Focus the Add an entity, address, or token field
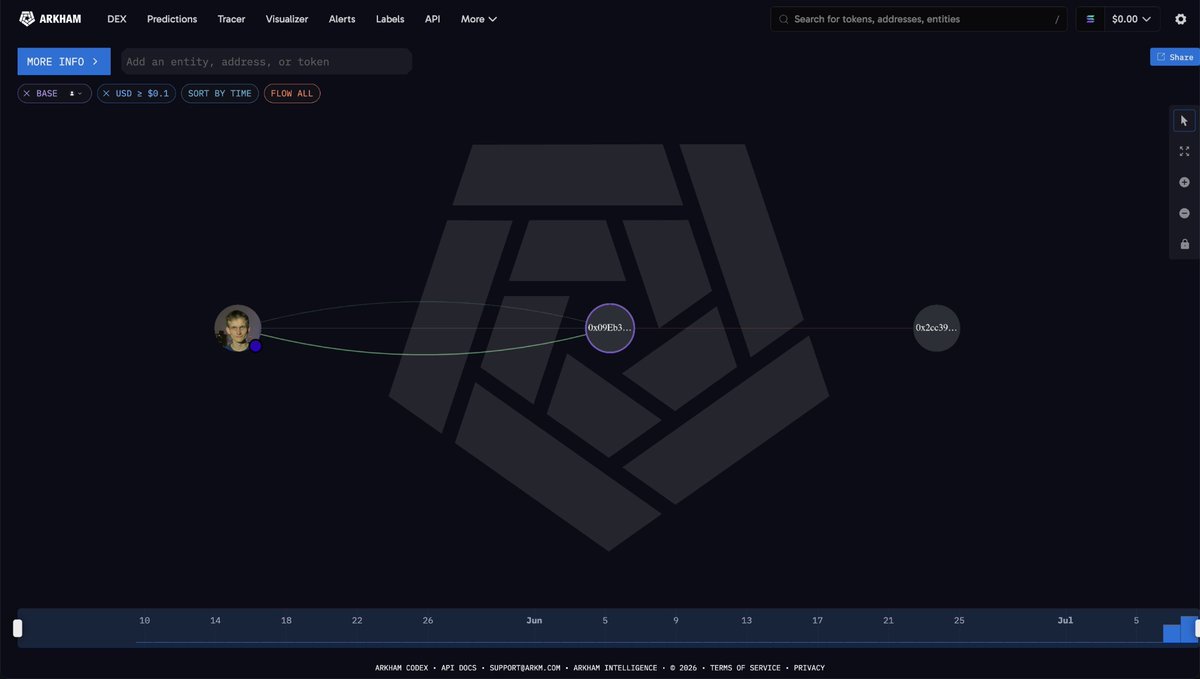The image size is (1200, 679). pos(266,61)
